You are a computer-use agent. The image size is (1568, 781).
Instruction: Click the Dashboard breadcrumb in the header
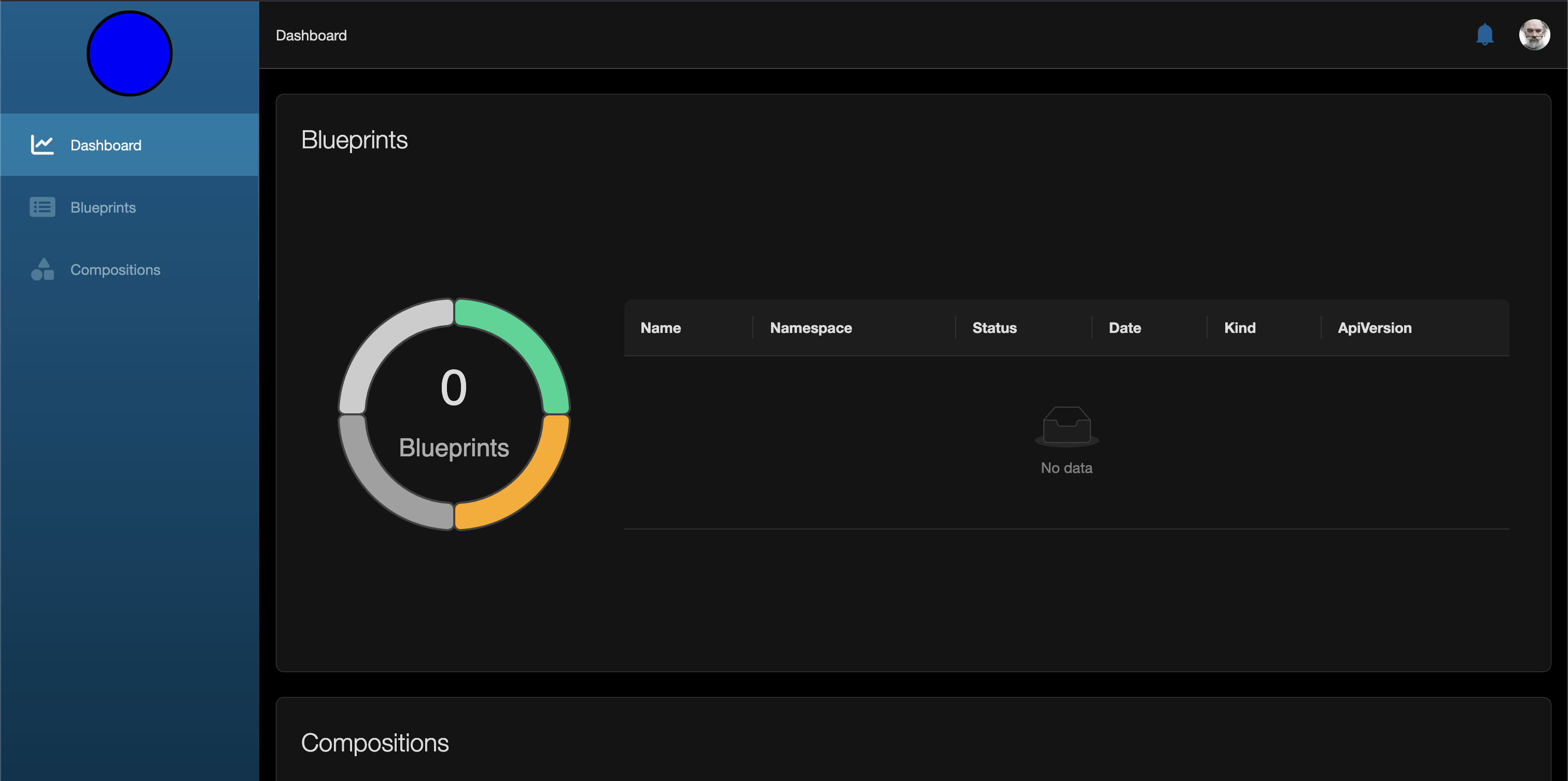pos(311,35)
